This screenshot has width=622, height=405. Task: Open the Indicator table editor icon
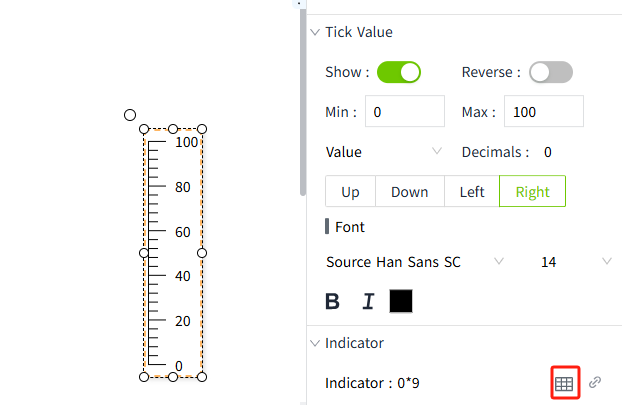pos(564,382)
